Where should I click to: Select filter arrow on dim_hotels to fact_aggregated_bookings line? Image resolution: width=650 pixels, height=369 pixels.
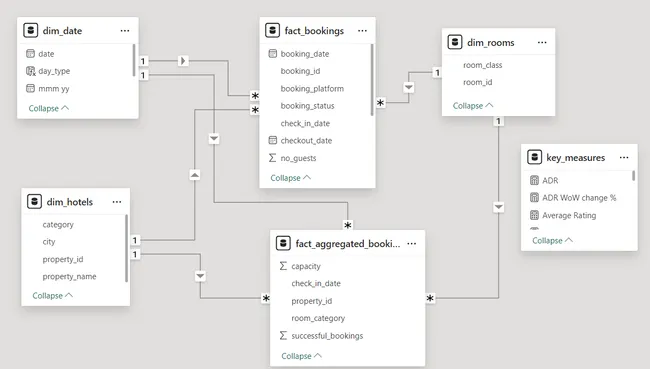pyautogui.click(x=200, y=276)
